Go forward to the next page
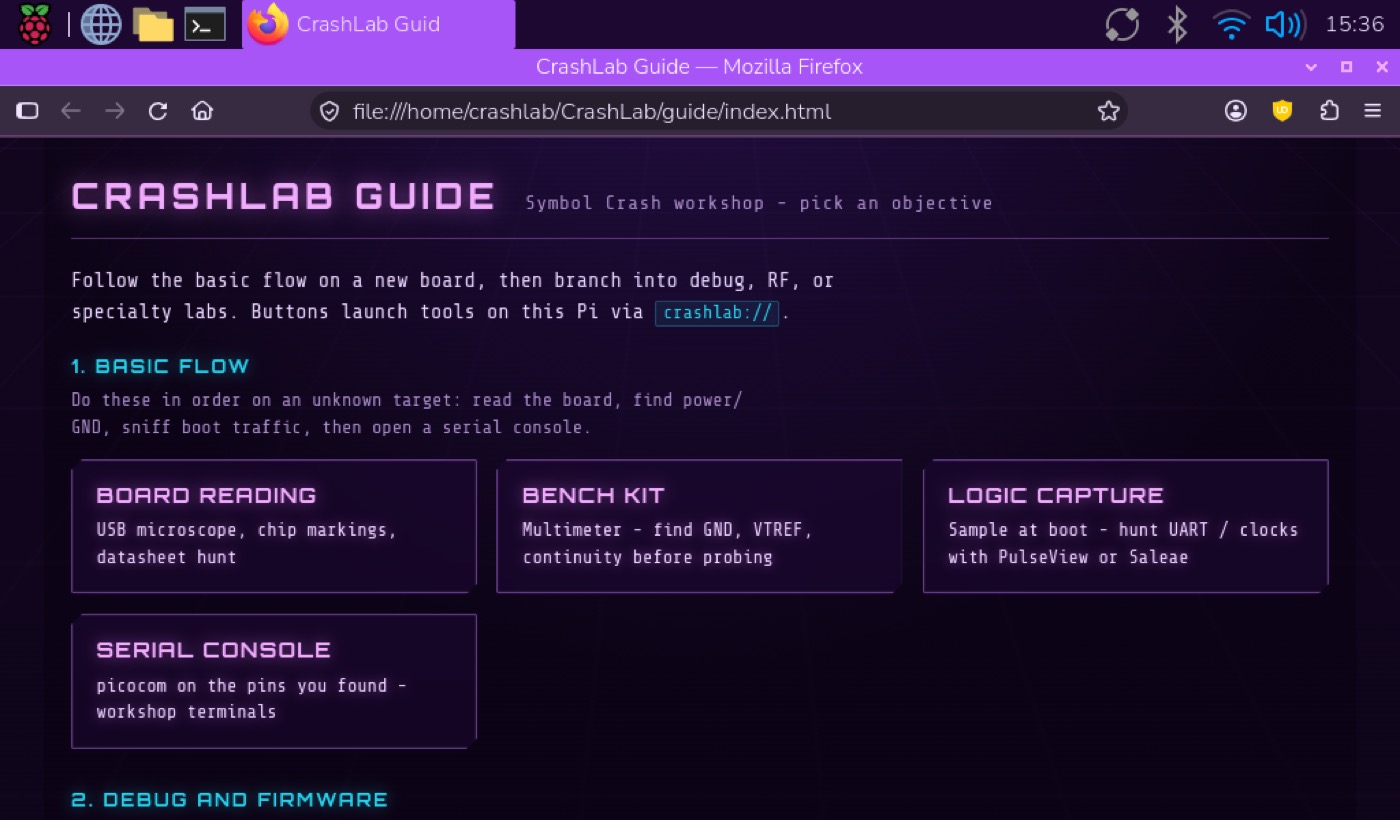The image size is (1400, 820). pyautogui.click(x=115, y=111)
